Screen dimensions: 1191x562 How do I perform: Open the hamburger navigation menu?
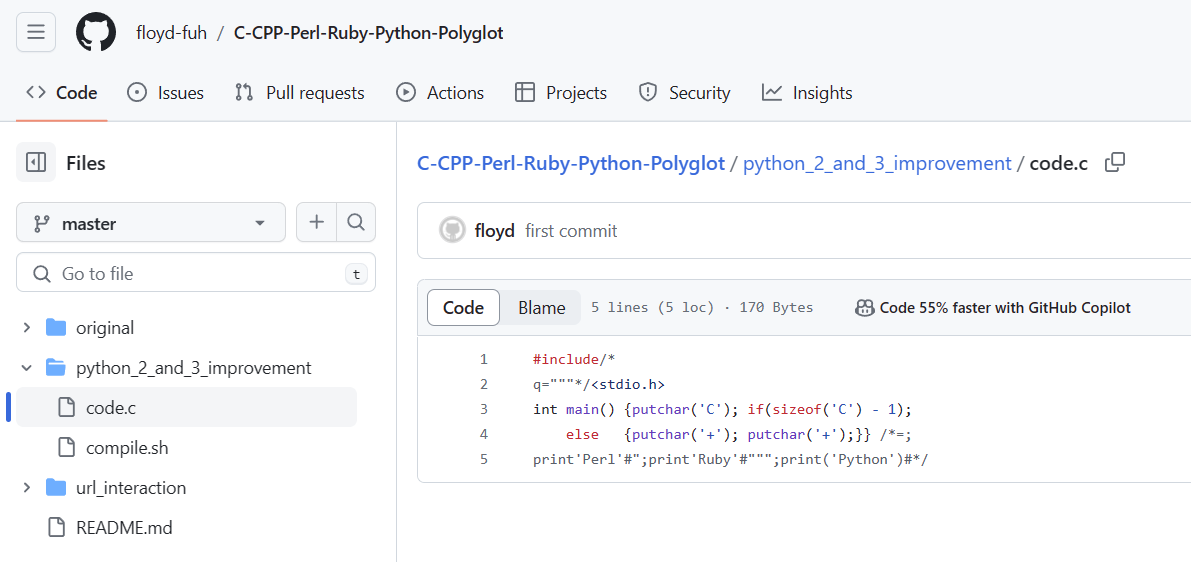[x=36, y=33]
